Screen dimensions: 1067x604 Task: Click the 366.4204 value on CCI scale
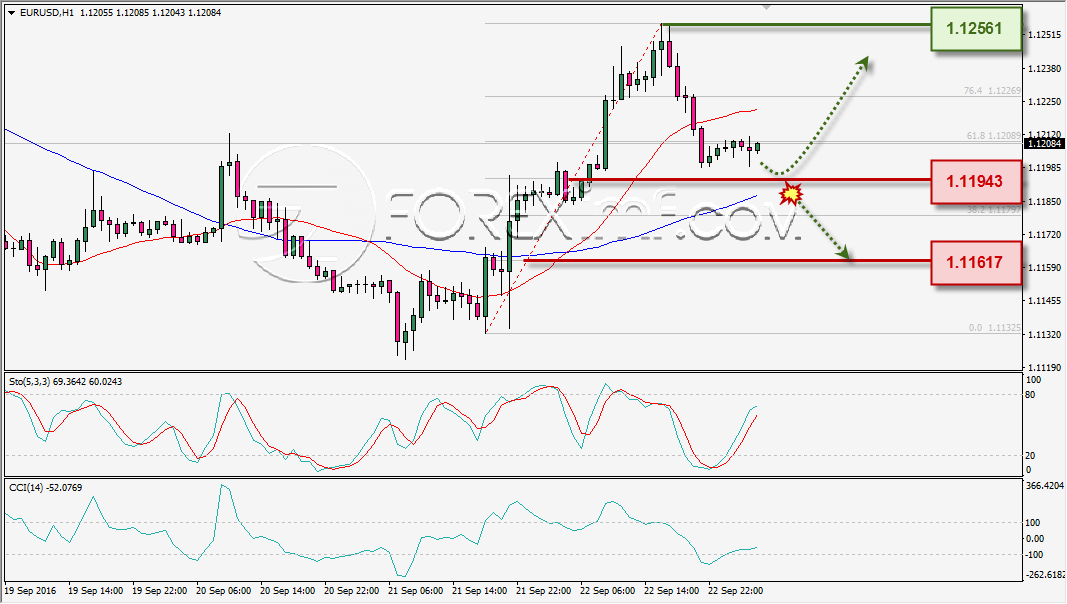[1044, 486]
